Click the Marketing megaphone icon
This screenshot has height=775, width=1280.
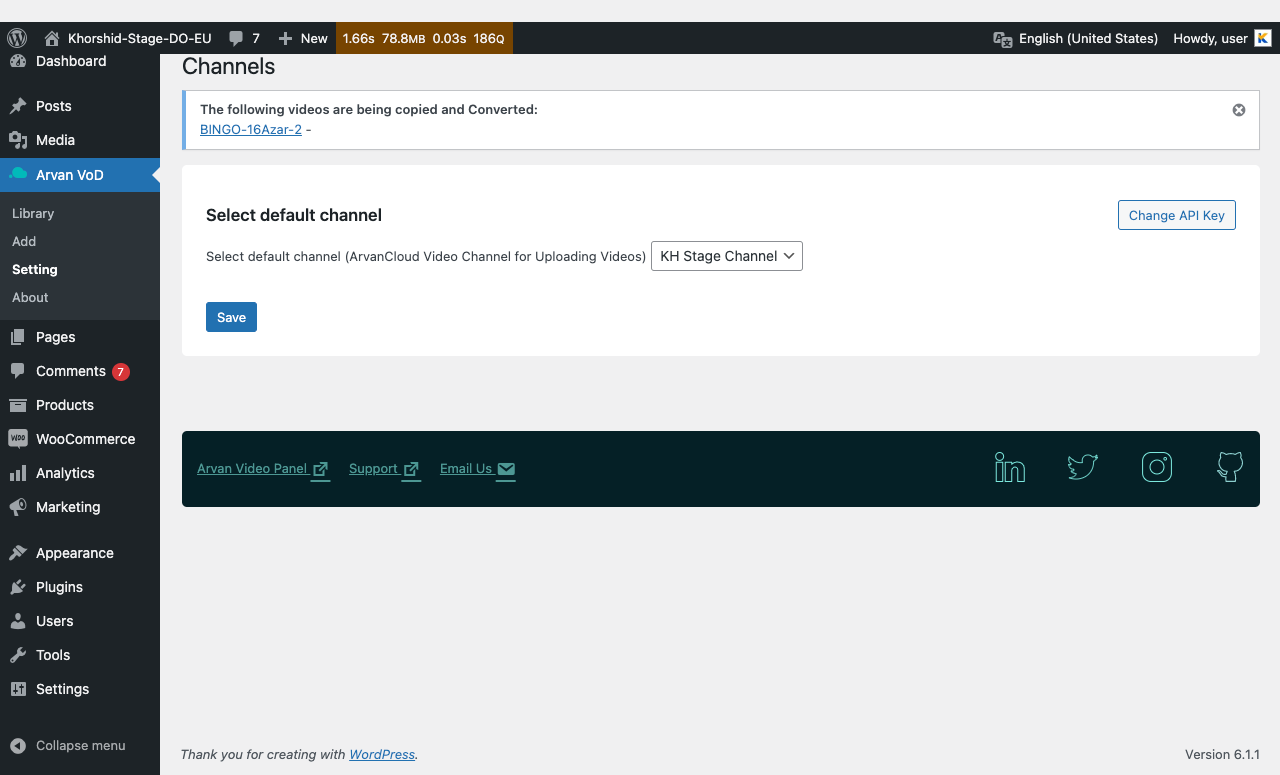tap(18, 507)
